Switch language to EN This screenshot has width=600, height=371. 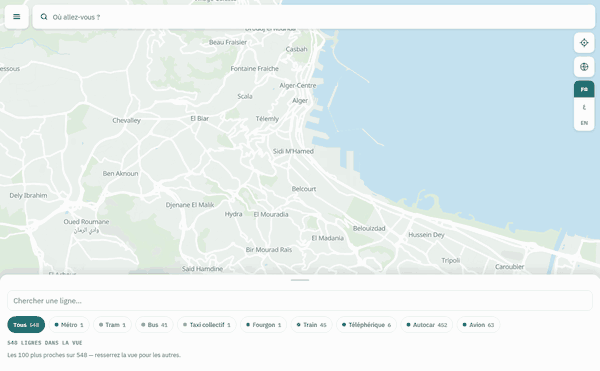[x=584, y=123]
